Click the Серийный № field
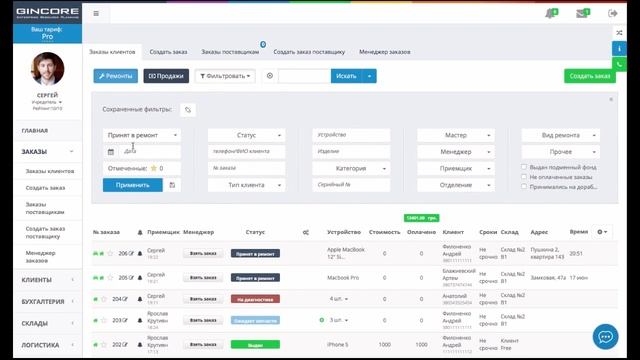Viewport: 640px width, 360px height. [351, 185]
